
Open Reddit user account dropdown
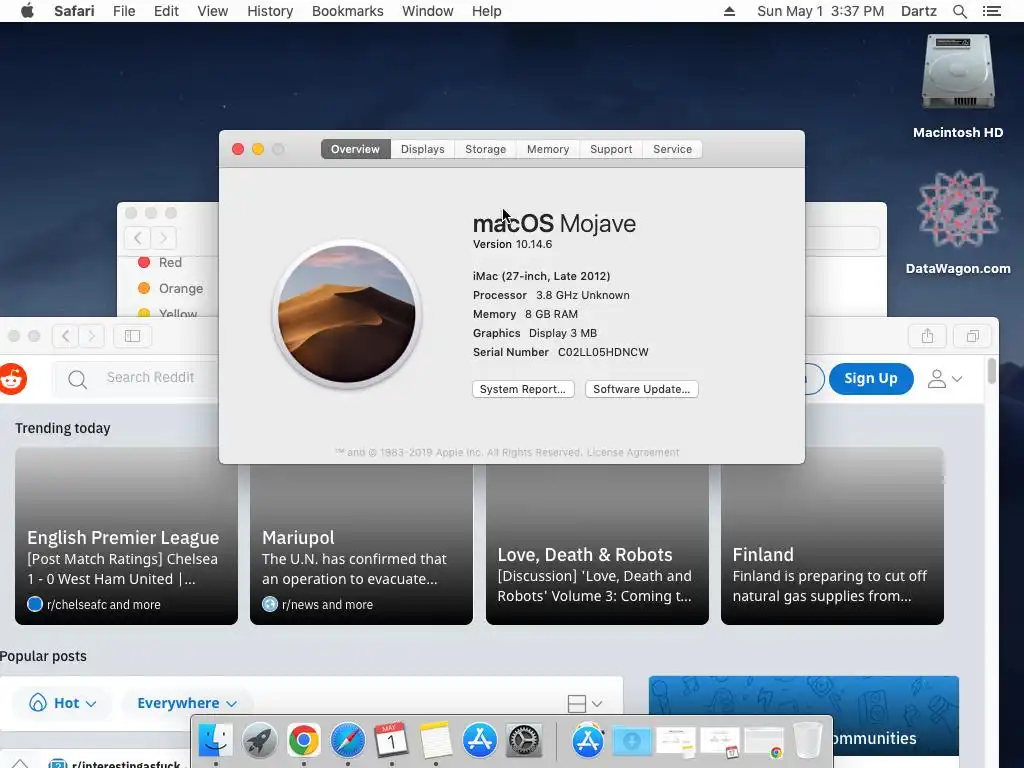(x=945, y=379)
